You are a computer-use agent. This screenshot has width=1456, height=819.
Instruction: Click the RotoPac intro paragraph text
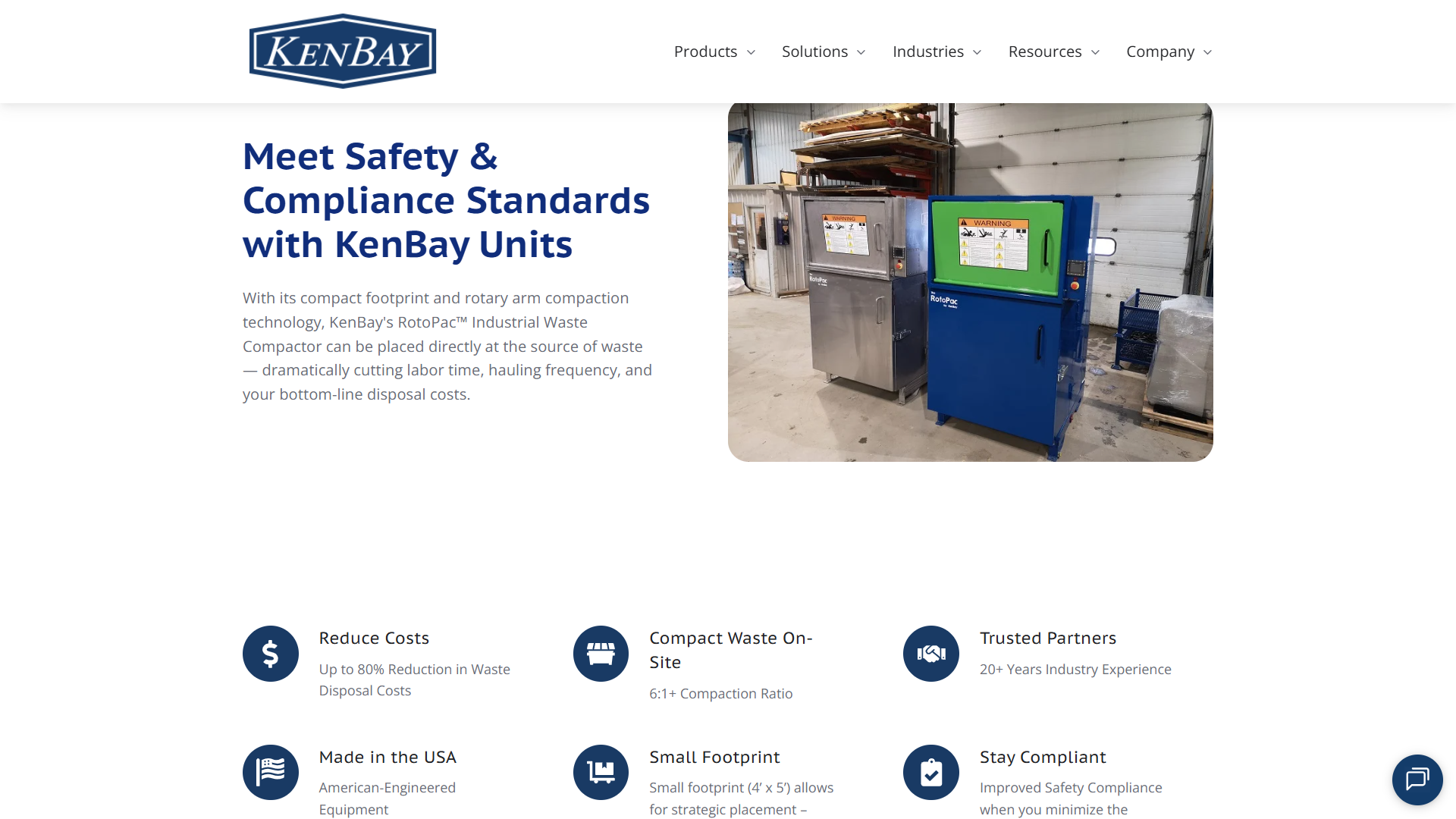click(447, 346)
